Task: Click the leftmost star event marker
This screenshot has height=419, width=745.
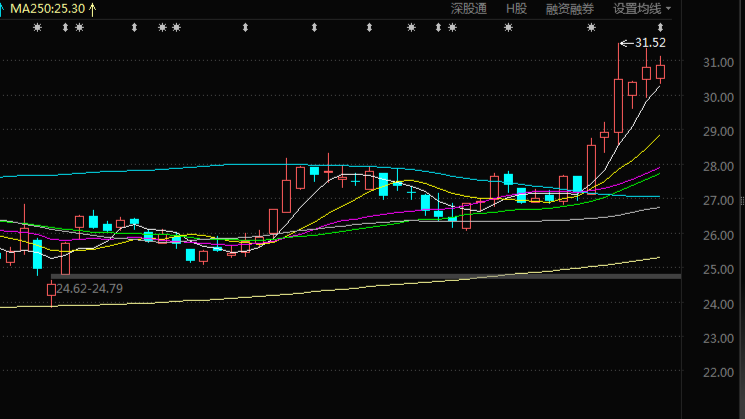Action: (x=37, y=28)
